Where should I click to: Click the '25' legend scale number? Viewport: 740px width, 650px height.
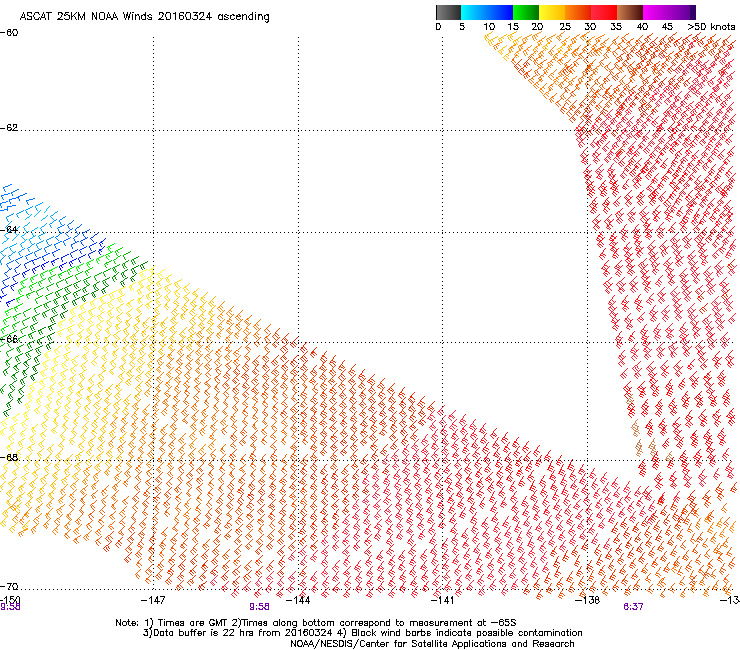coord(565,26)
